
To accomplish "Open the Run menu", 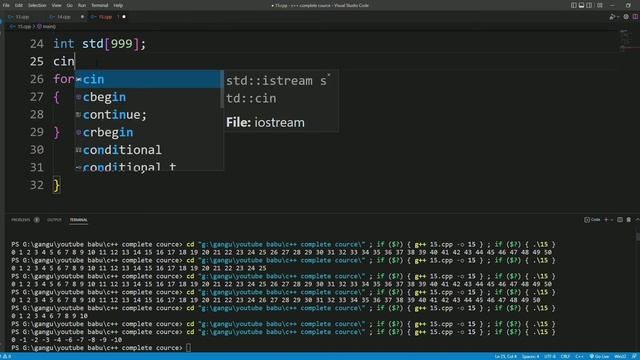I will [x=82, y=5].
